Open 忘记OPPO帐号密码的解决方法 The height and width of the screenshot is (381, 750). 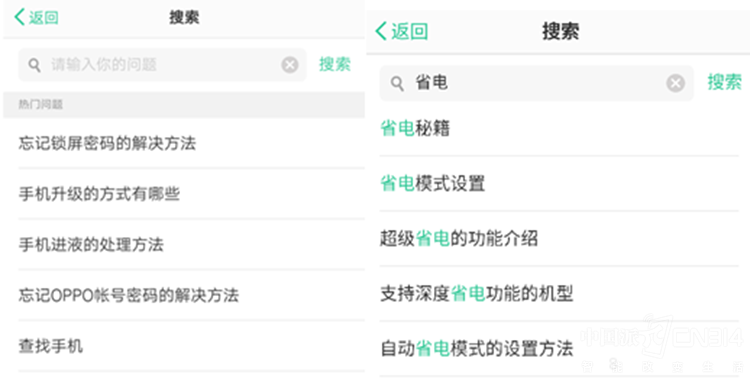(191, 295)
